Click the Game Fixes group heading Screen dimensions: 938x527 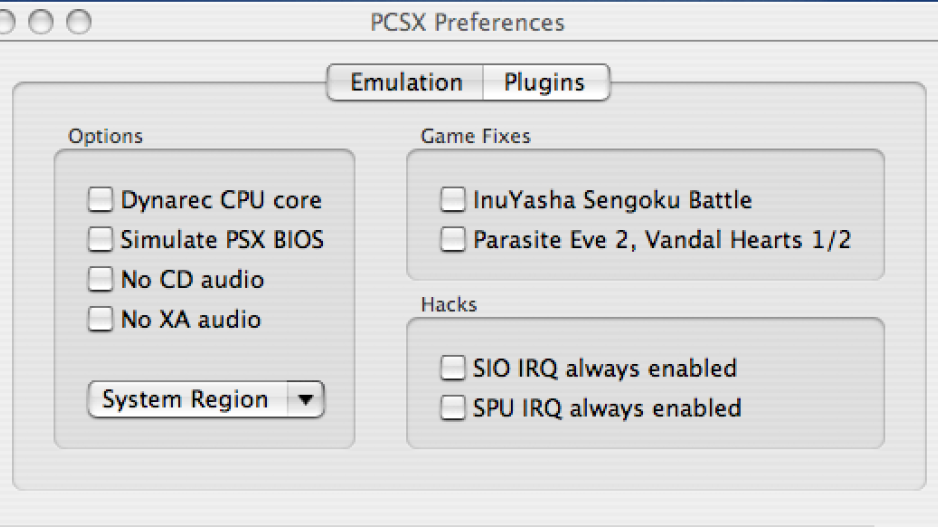pos(475,136)
